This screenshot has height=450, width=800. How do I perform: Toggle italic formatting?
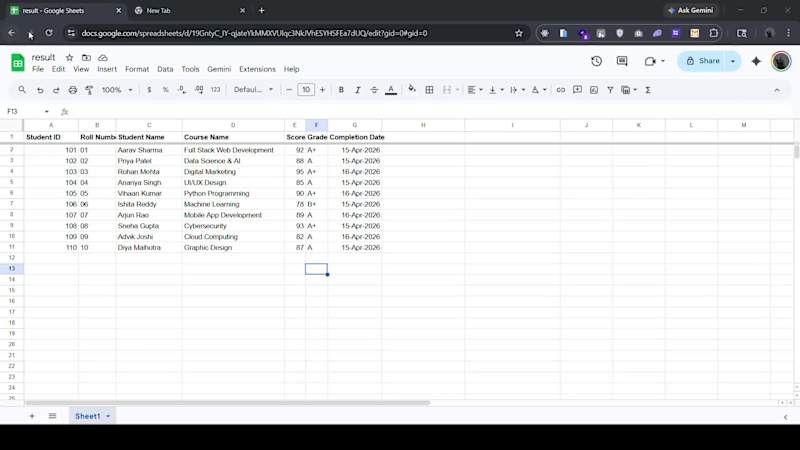pos(358,90)
